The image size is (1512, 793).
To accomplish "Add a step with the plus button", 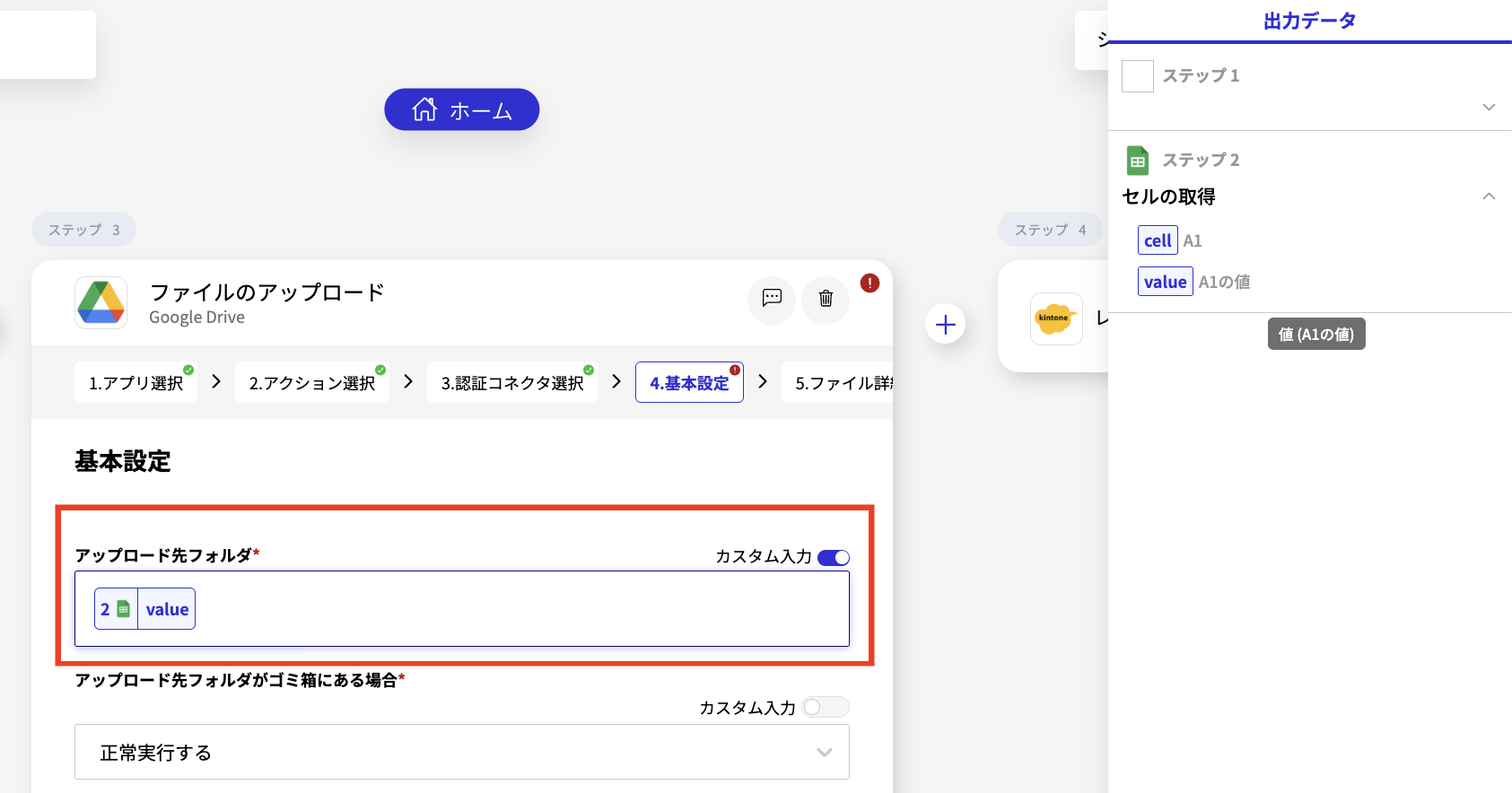I will (945, 325).
